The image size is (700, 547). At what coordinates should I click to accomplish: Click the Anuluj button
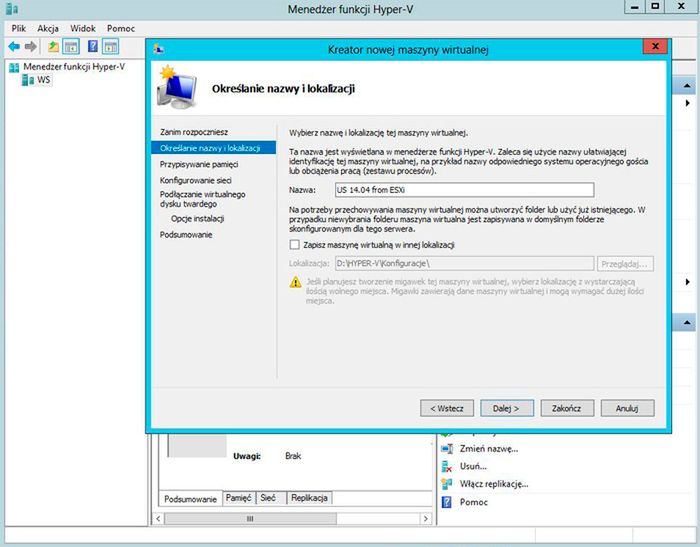click(x=627, y=408)
